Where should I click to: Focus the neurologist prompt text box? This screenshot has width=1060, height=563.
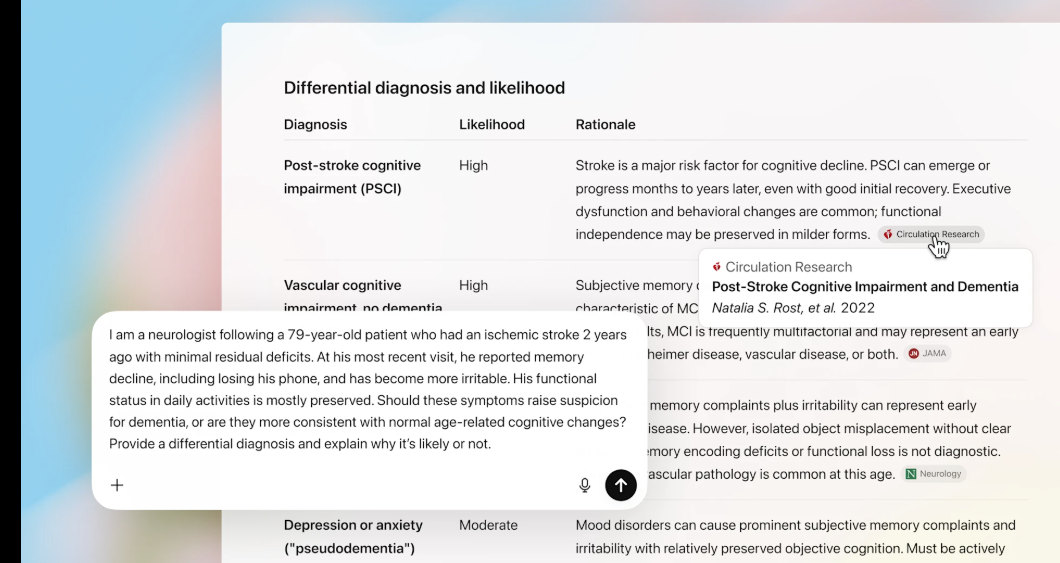point(369,388)
